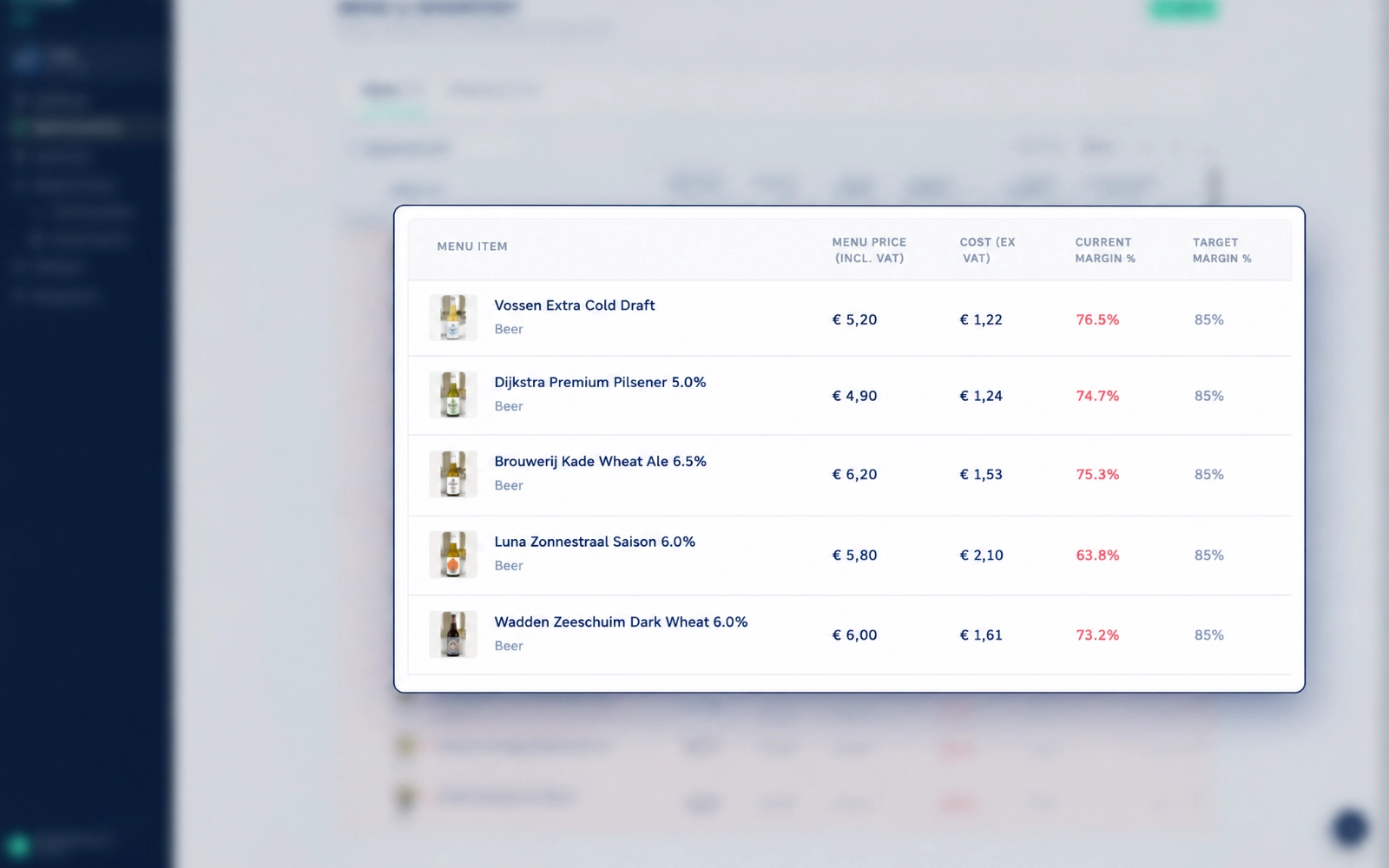Click the 73.2% current margin
Viewport: 1389px width, 868px height.
click(1097, 635)
